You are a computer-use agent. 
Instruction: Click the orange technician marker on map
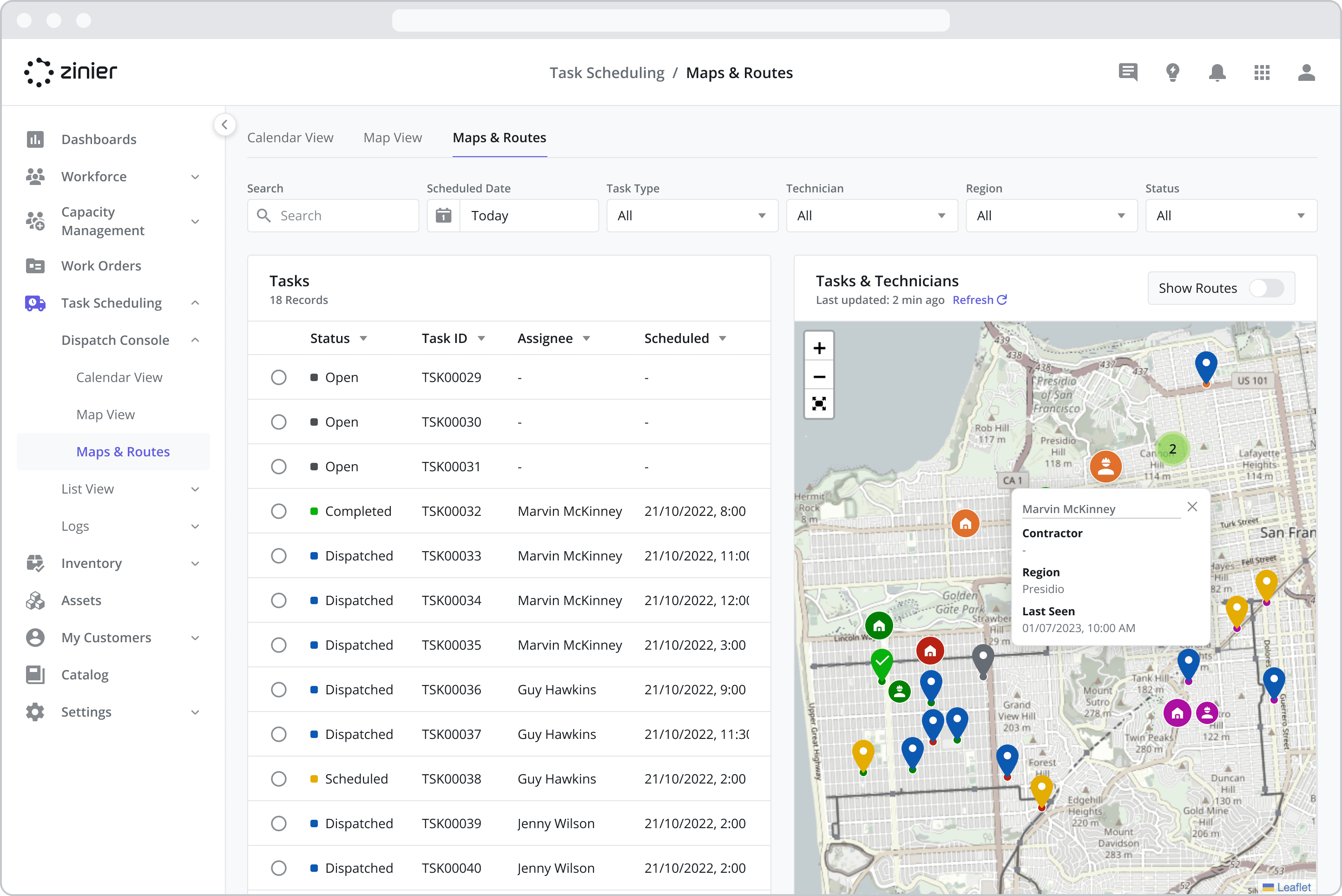[x=1105, y=466]
